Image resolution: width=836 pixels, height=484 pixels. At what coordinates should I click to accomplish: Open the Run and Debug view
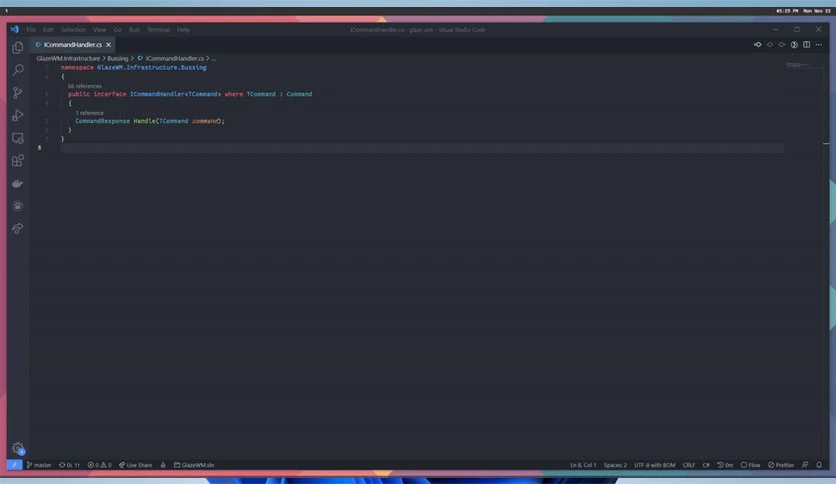(18, 115)
